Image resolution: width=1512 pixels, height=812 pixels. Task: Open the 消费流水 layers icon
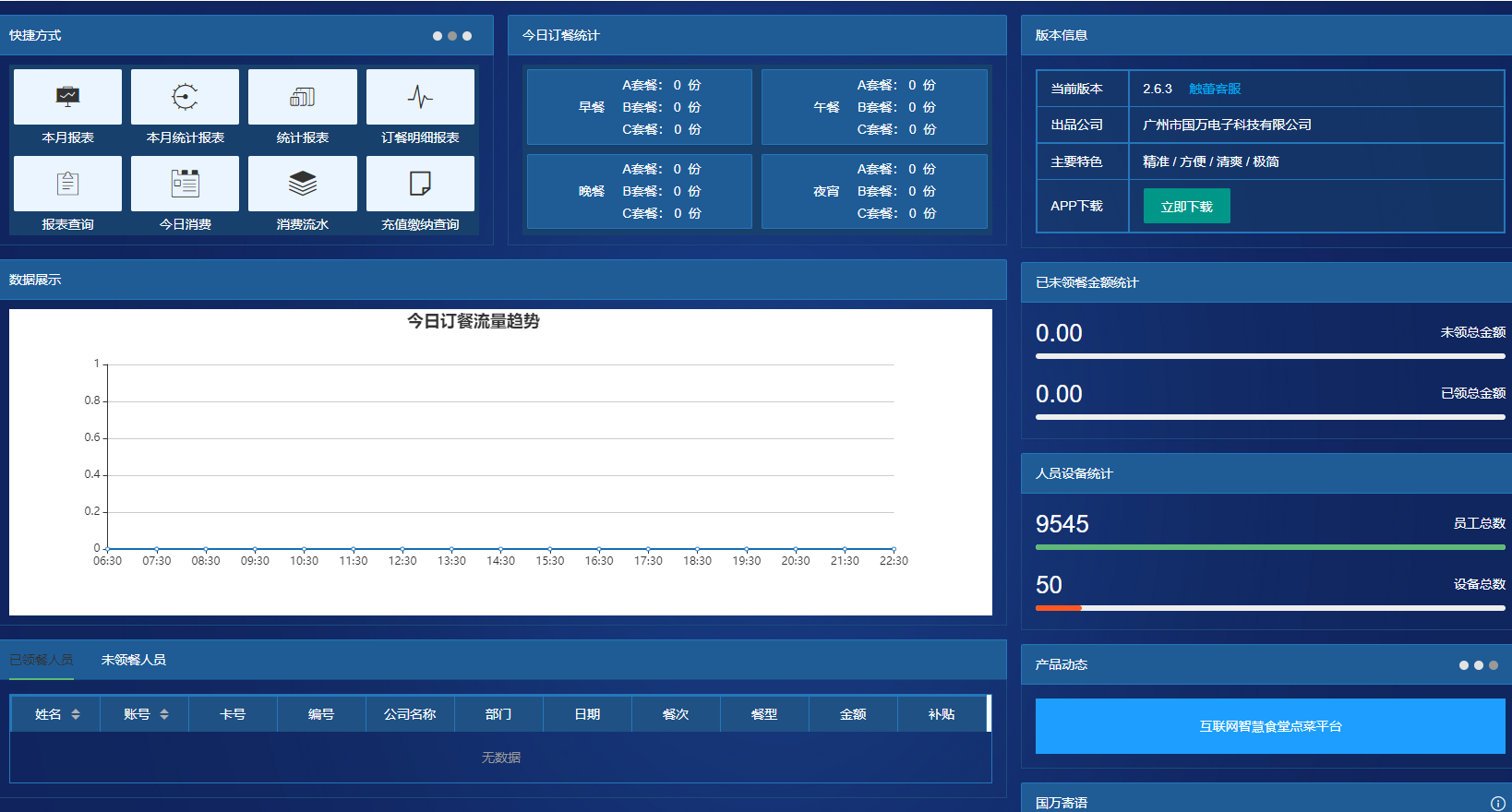pos(303,184)
